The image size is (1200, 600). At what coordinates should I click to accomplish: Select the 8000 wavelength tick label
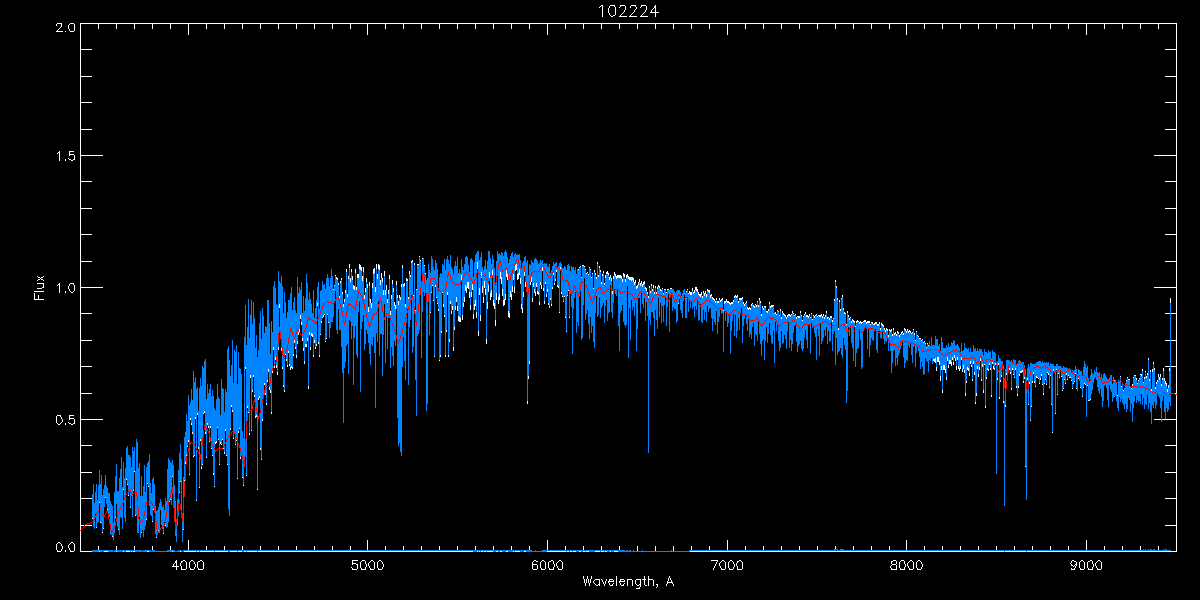click(907, 565)
